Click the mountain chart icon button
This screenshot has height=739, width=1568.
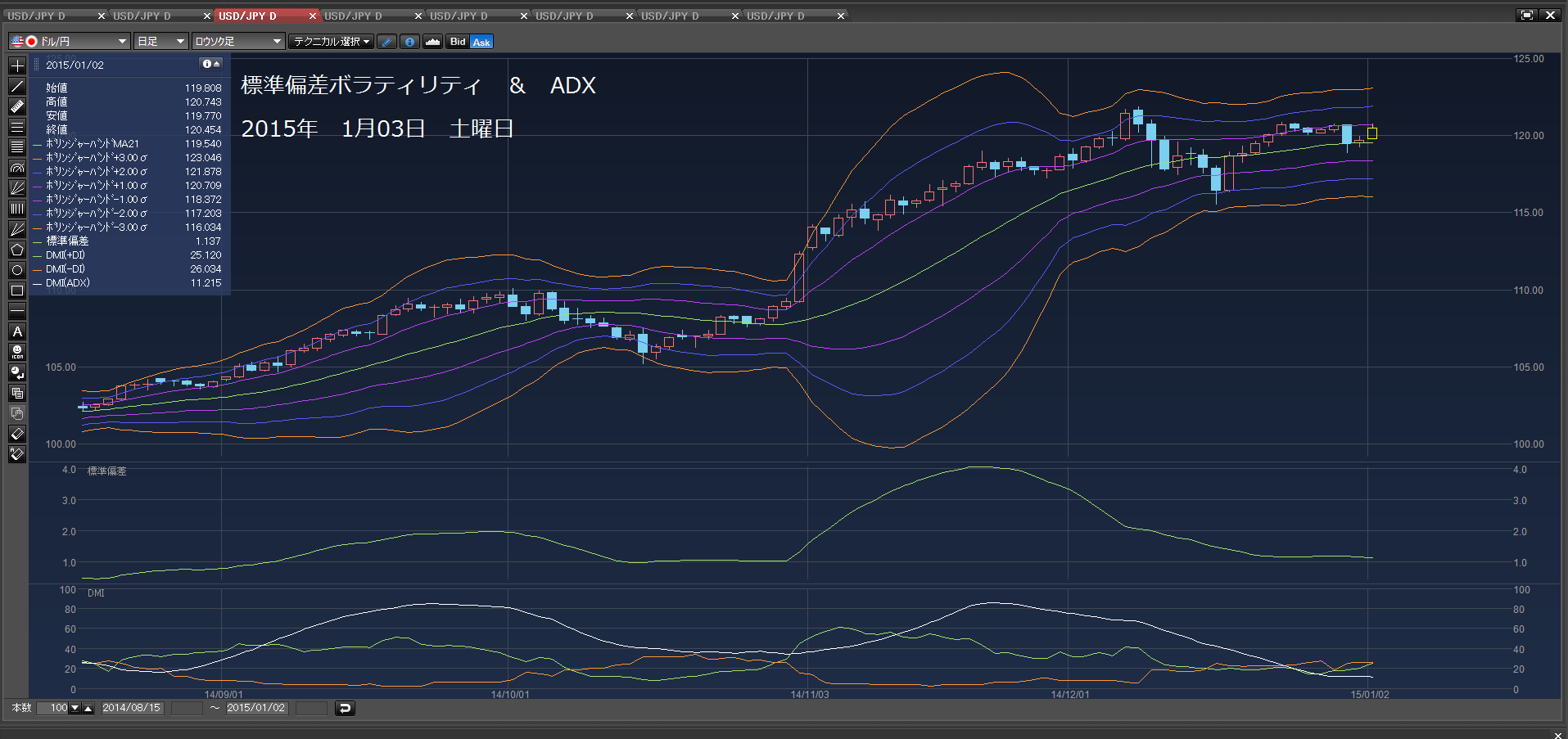433,42
